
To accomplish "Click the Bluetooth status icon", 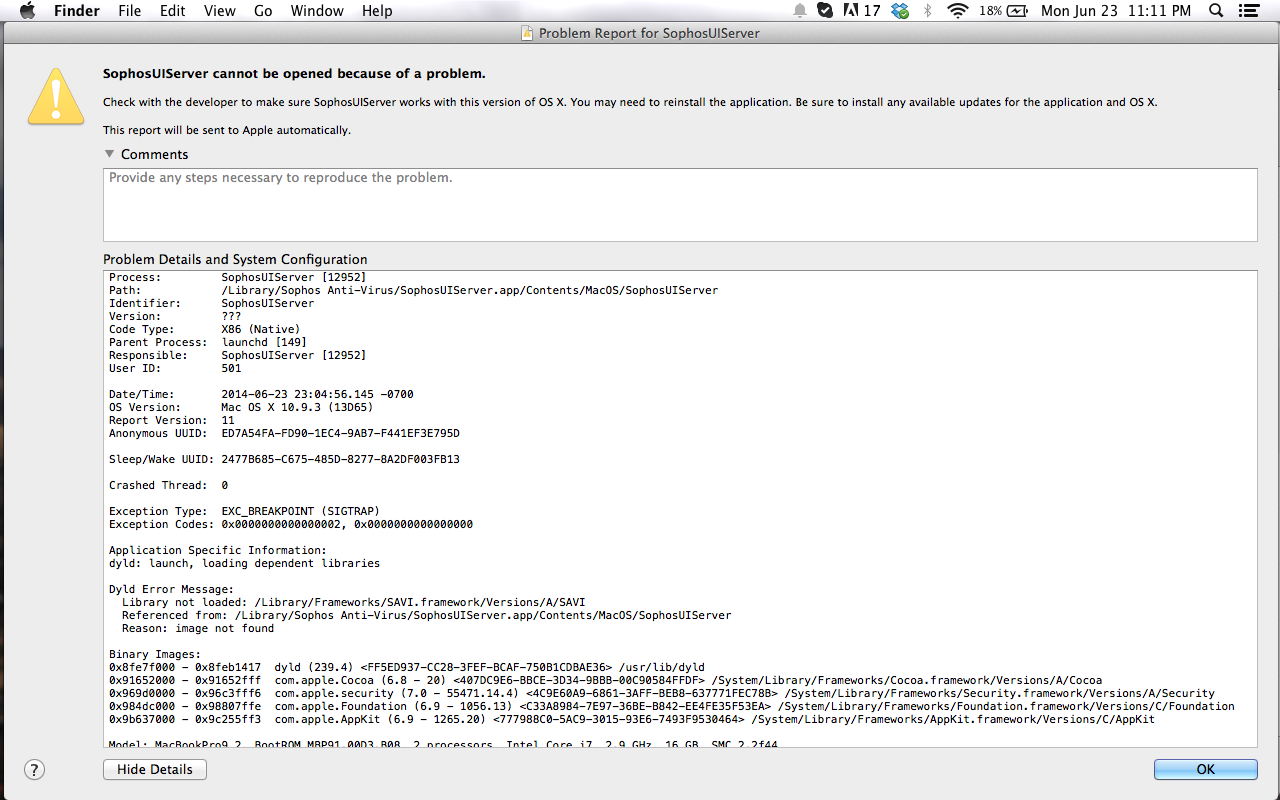I will 927,11.
